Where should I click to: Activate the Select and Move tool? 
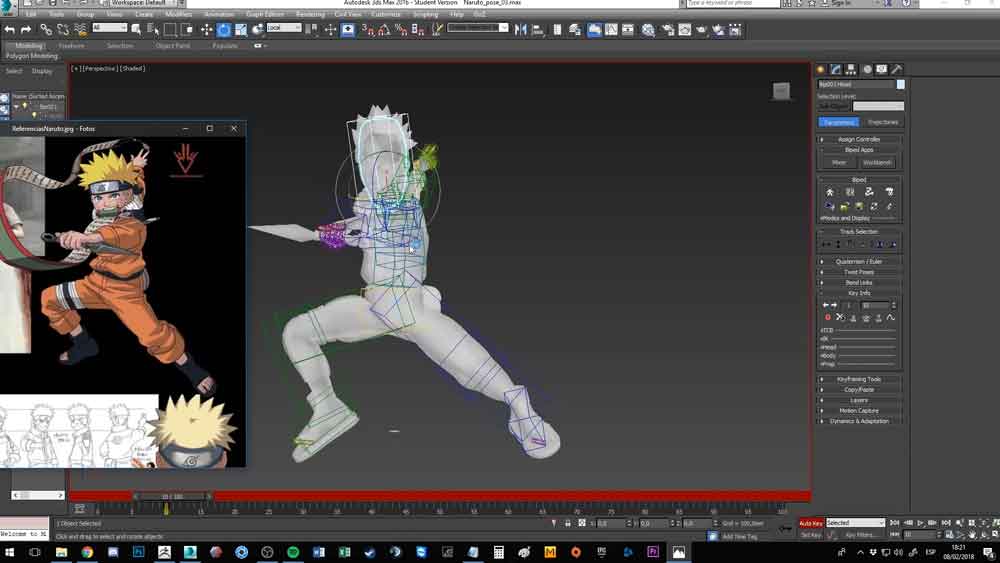(207, 29)
